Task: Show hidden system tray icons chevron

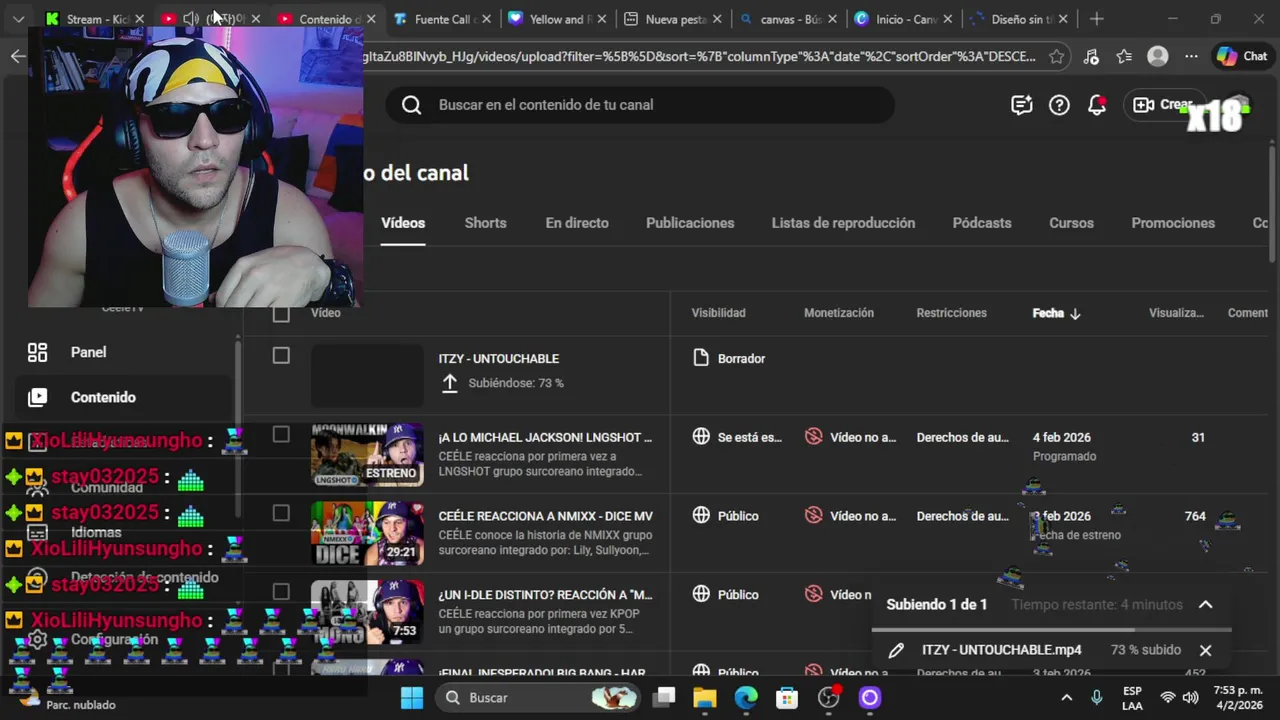Action: (1066, 698)
